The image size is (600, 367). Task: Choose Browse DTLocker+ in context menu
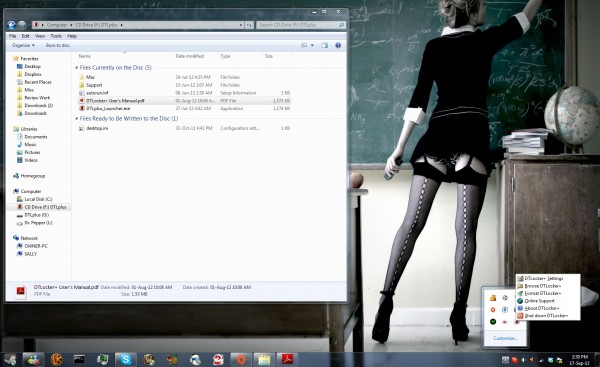coord(543,286)
